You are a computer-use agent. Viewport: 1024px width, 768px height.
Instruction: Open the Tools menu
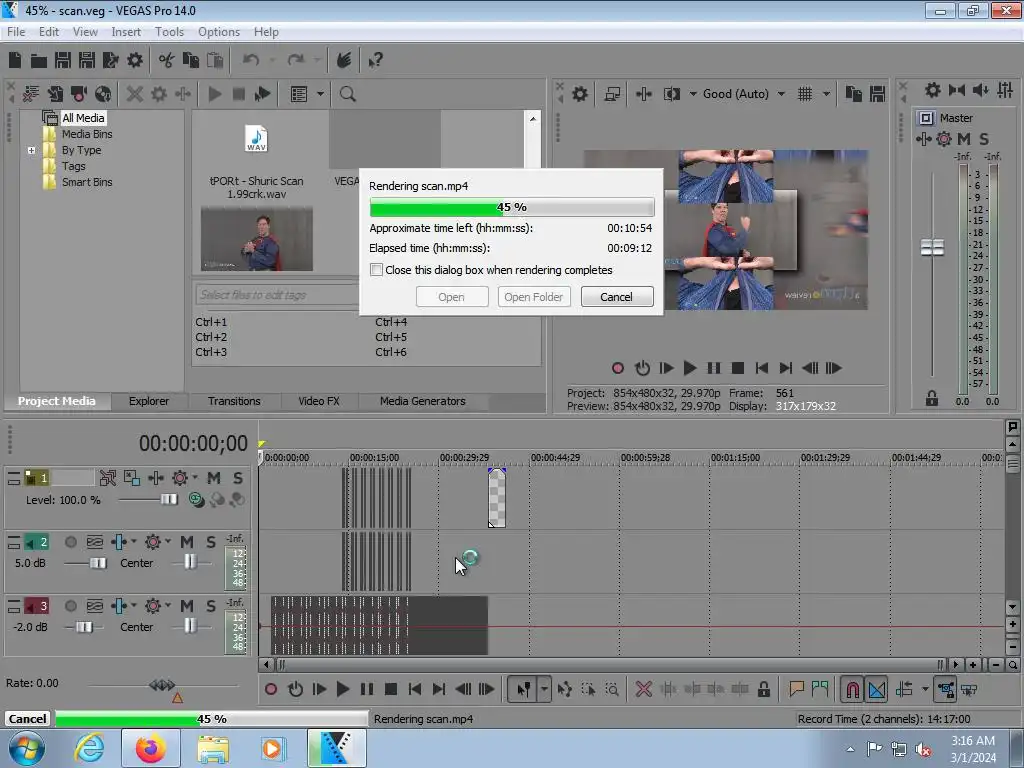coord(169,32)
